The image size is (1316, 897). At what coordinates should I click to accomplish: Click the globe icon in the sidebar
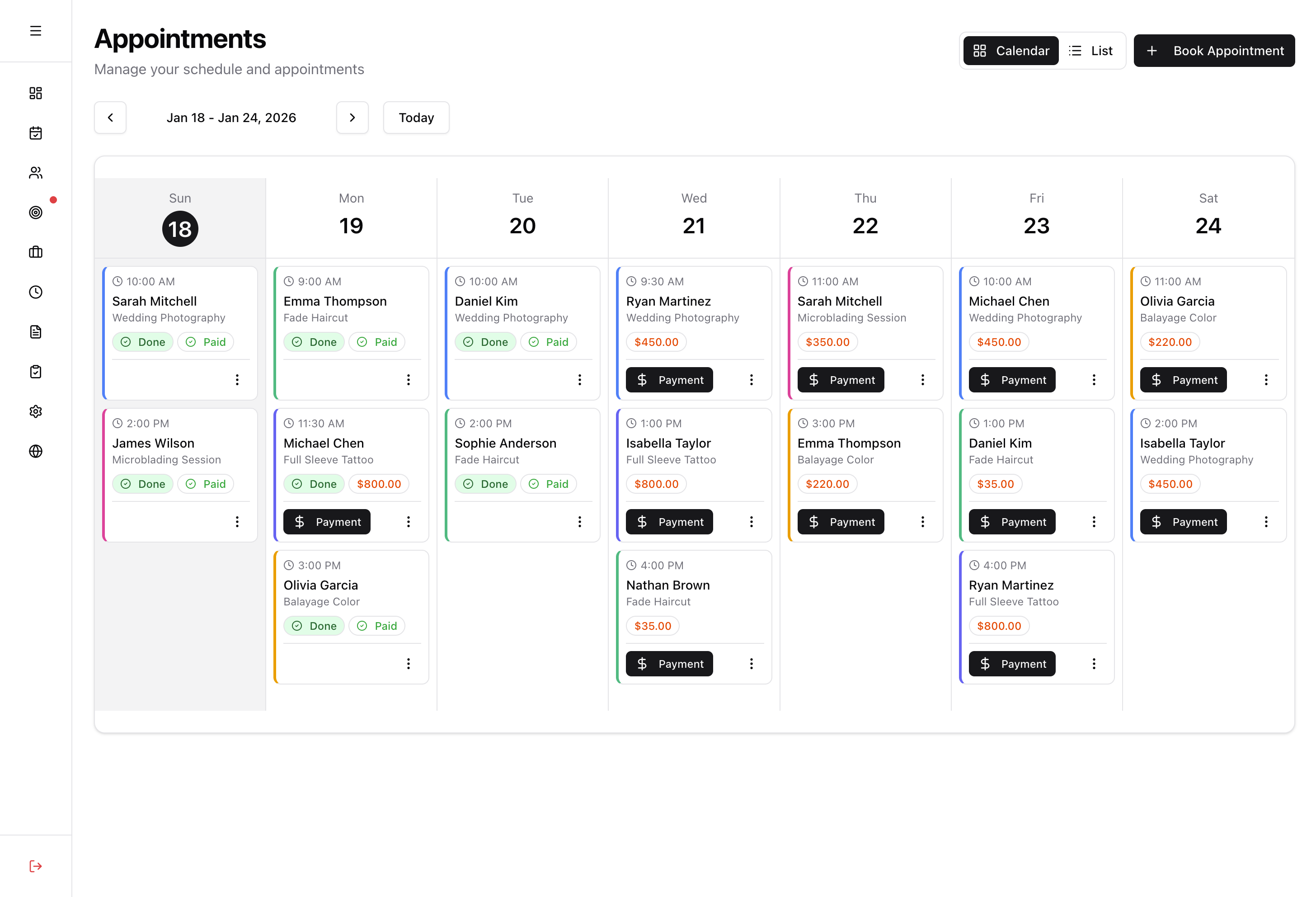click(35, 451)
